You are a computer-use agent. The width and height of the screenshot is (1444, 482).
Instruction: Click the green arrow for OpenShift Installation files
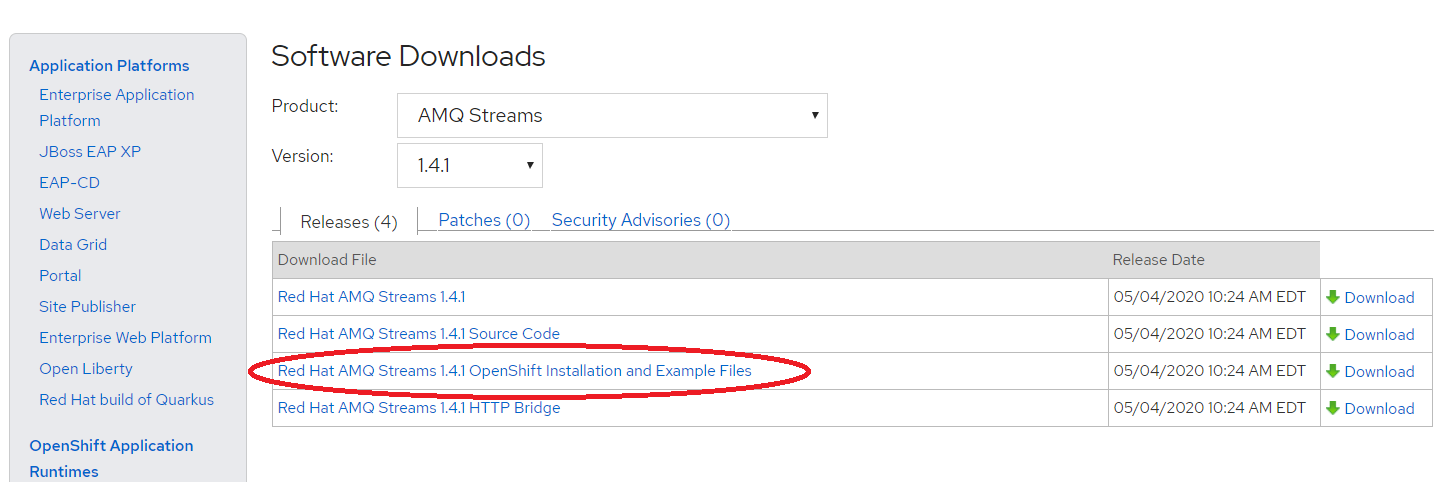1332,371
